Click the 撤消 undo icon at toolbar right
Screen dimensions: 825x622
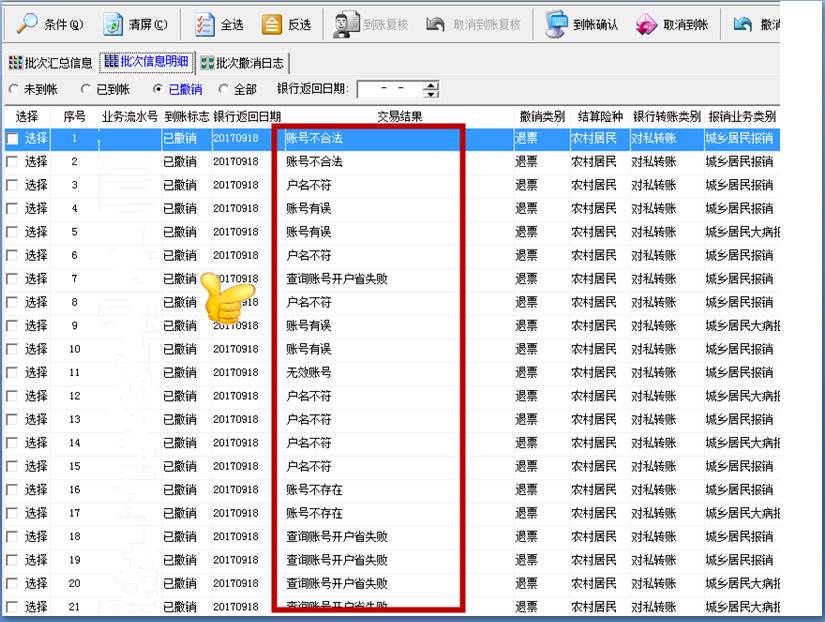point(742,24)
